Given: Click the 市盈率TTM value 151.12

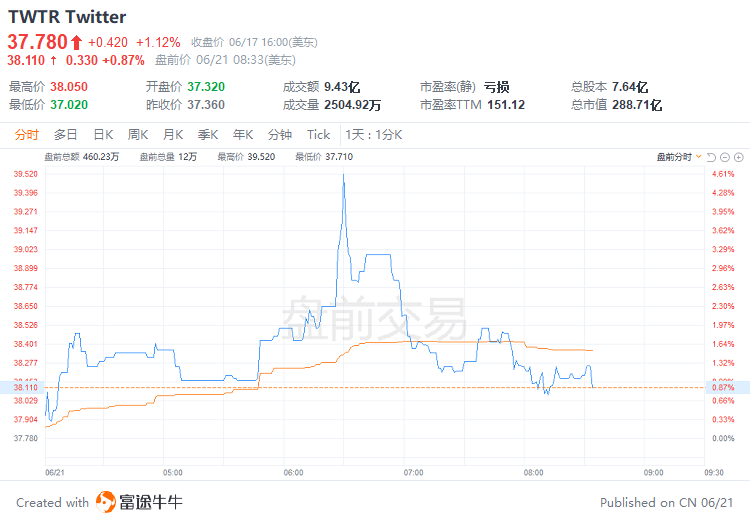Looking at the screenshot, I should (506, 104).
